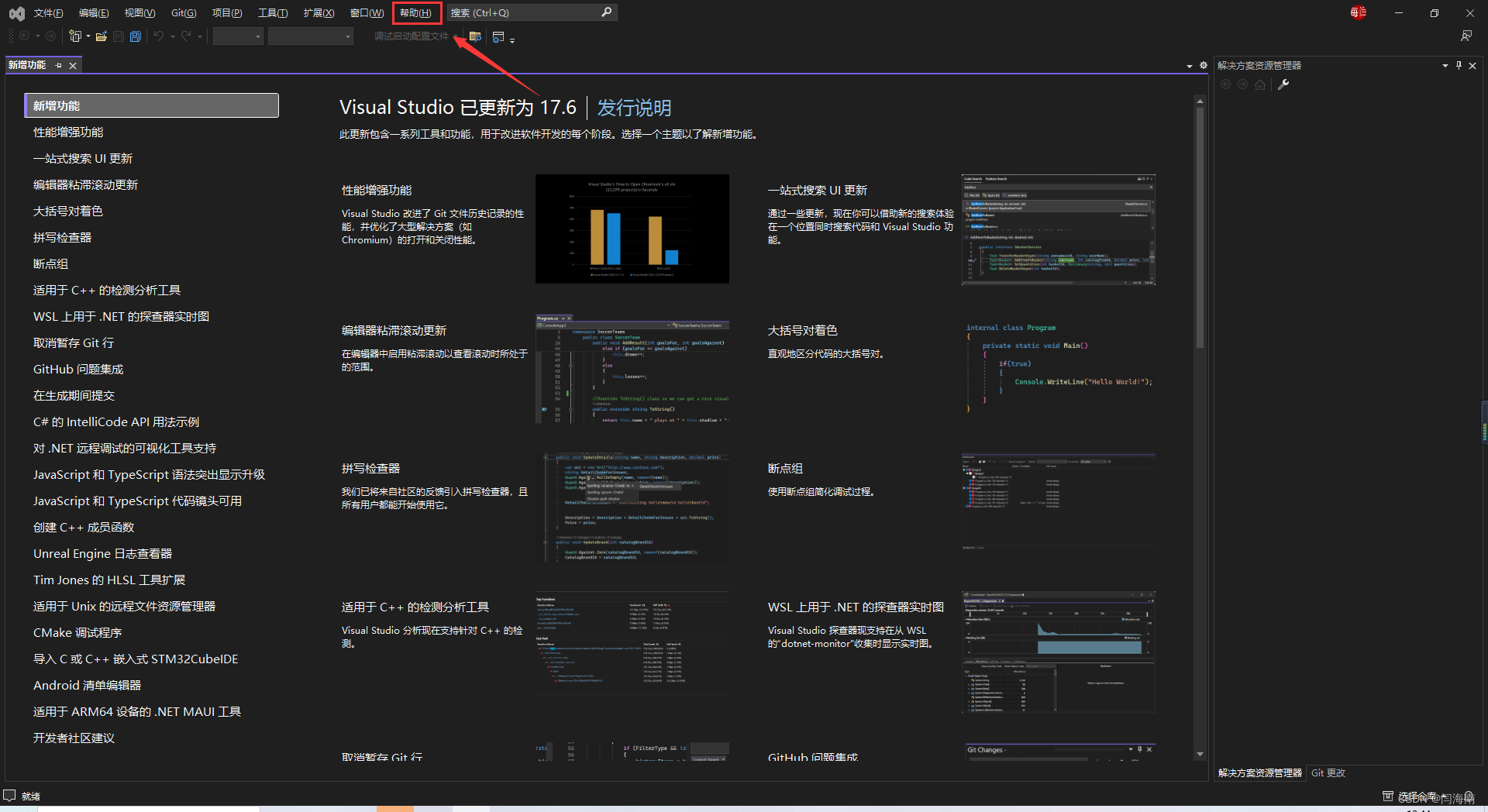Select CMake 调试程序 in the topic list
The width and height of the screenshot is (1488, 812).
point(77,633)
